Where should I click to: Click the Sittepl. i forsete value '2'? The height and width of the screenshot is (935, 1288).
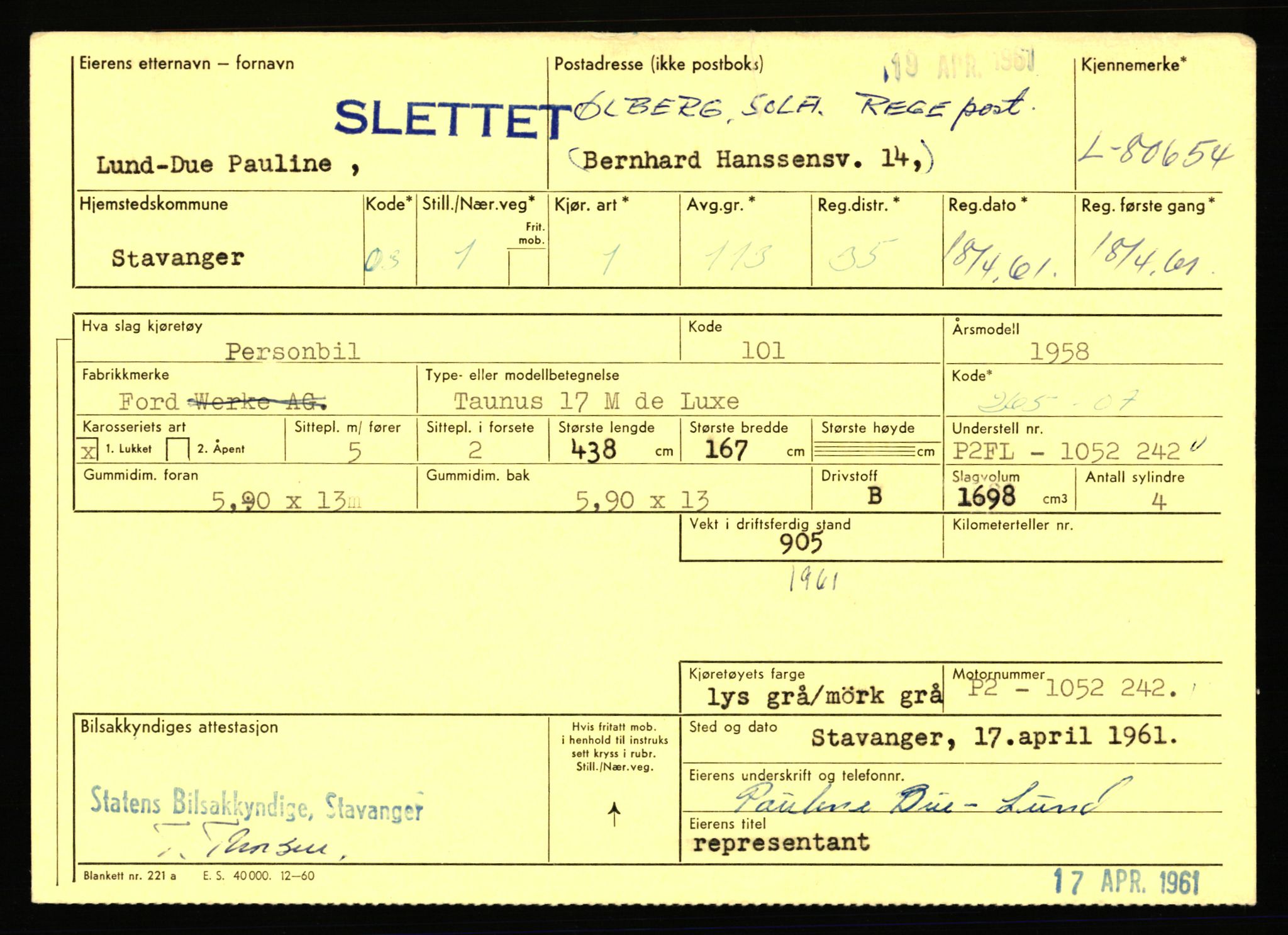click(475, 450)
